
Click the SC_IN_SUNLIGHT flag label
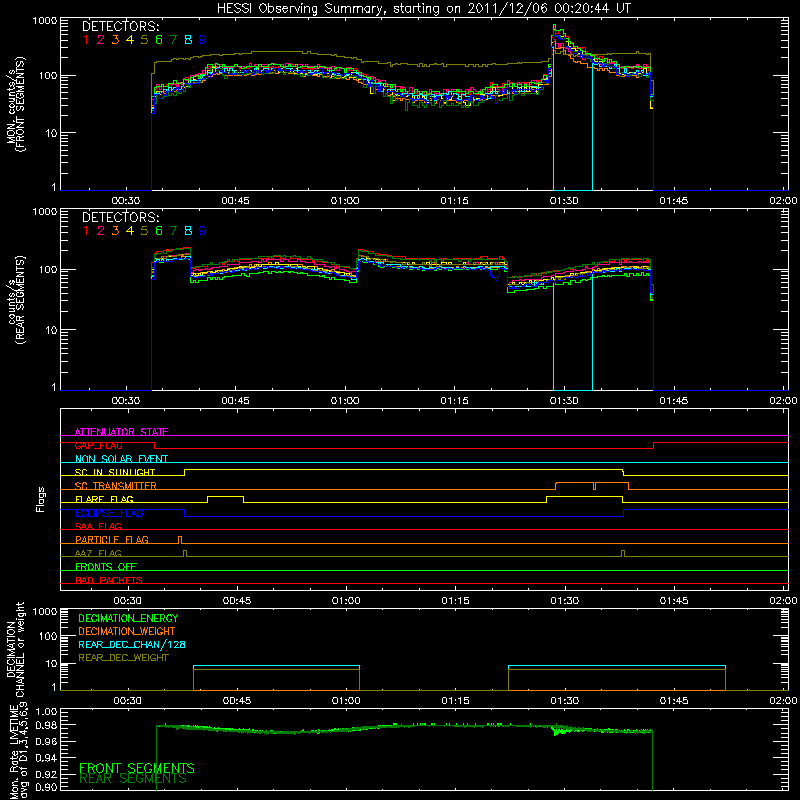[x=115, y=472]
